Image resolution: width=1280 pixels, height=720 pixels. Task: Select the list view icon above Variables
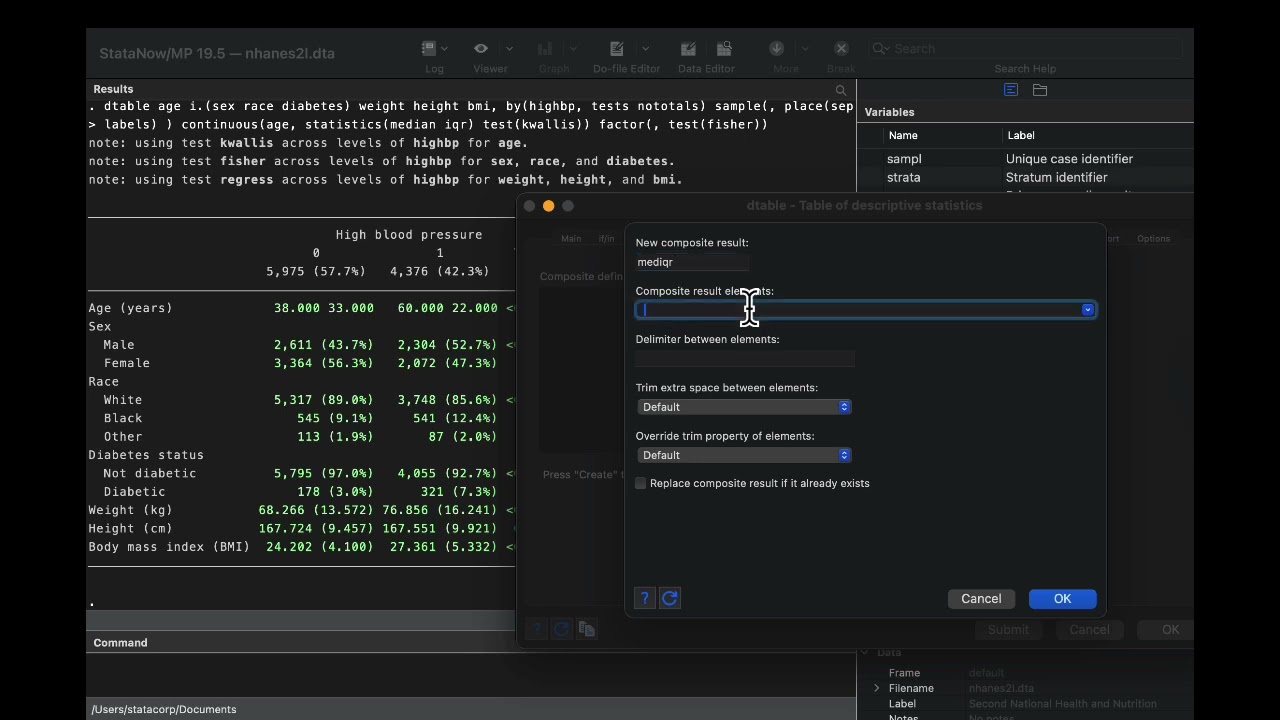point(1011,90)
